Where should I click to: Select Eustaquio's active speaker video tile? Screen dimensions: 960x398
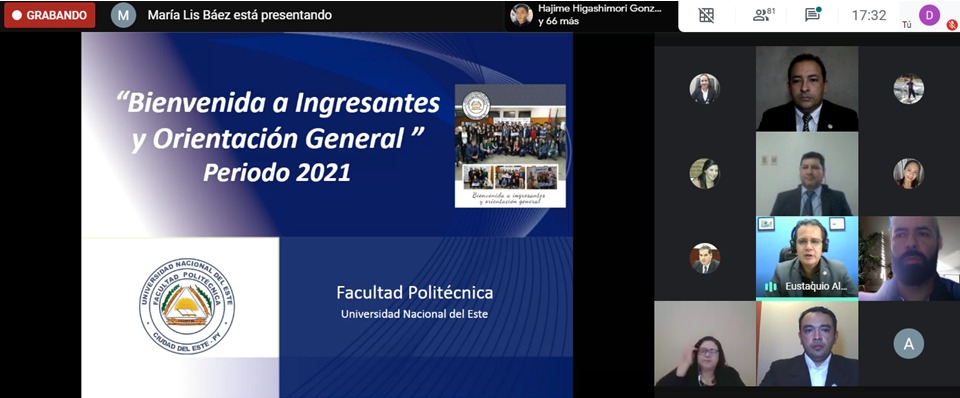807,258
